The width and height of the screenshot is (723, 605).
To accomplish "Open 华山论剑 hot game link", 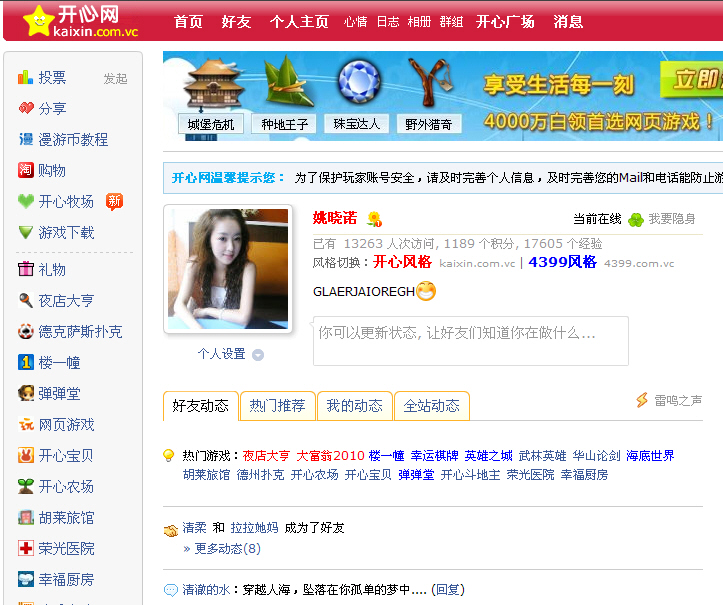I will [596, 456].
